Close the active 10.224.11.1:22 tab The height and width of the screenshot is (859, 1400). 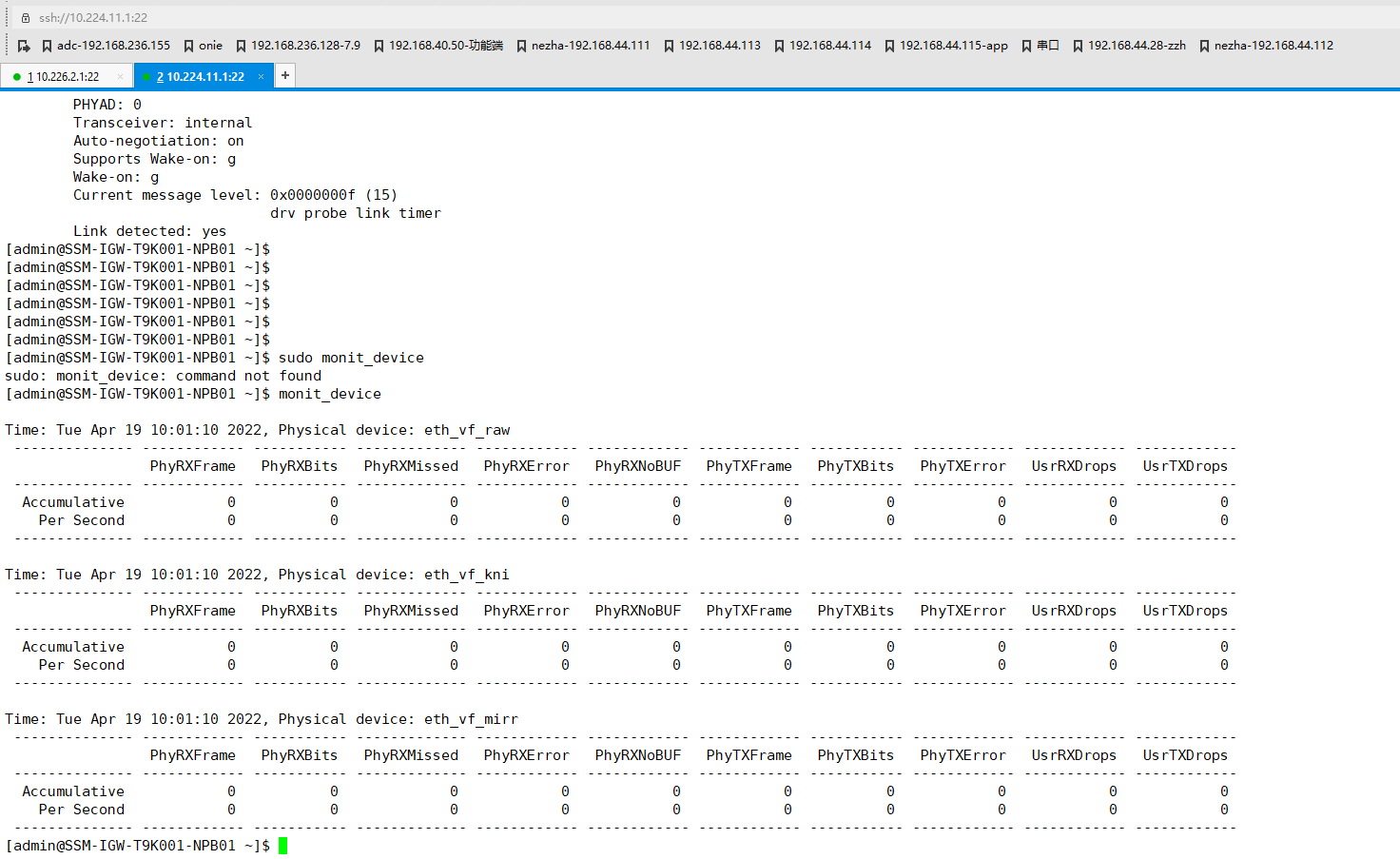coord(261,77)
